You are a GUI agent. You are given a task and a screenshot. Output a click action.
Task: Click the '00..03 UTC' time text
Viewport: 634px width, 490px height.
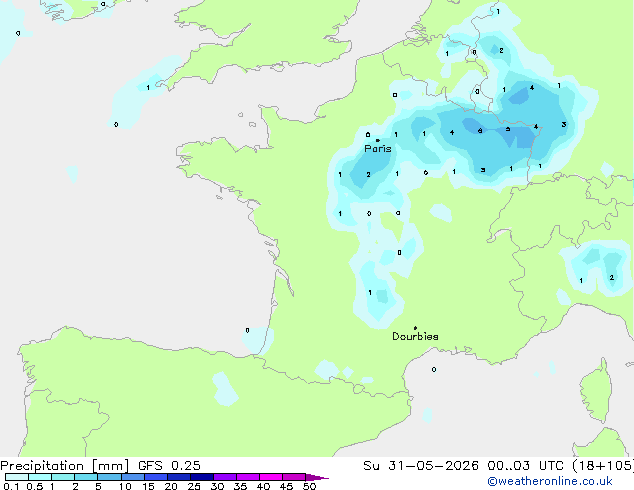[525, 466]
